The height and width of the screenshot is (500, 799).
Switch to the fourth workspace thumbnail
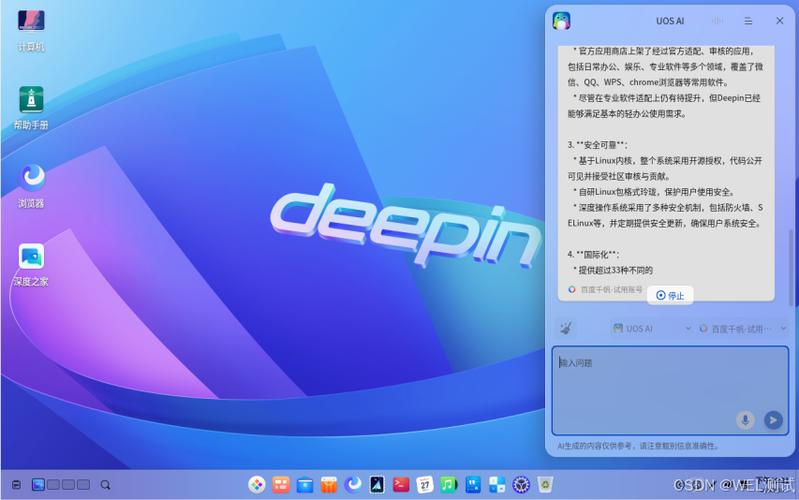[84, 484]
